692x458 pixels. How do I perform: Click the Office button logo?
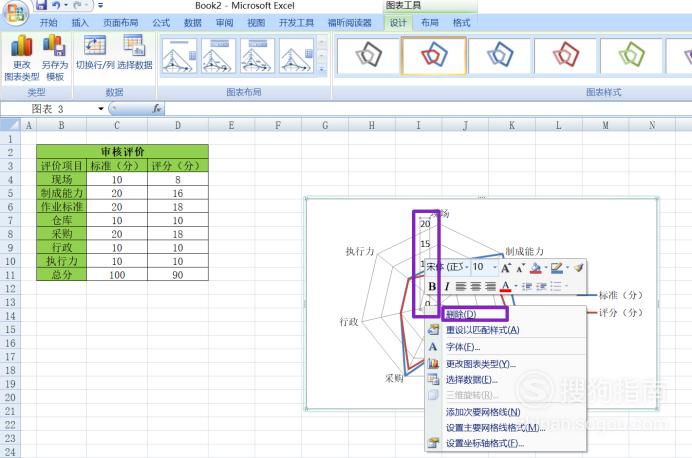point(16,13)
